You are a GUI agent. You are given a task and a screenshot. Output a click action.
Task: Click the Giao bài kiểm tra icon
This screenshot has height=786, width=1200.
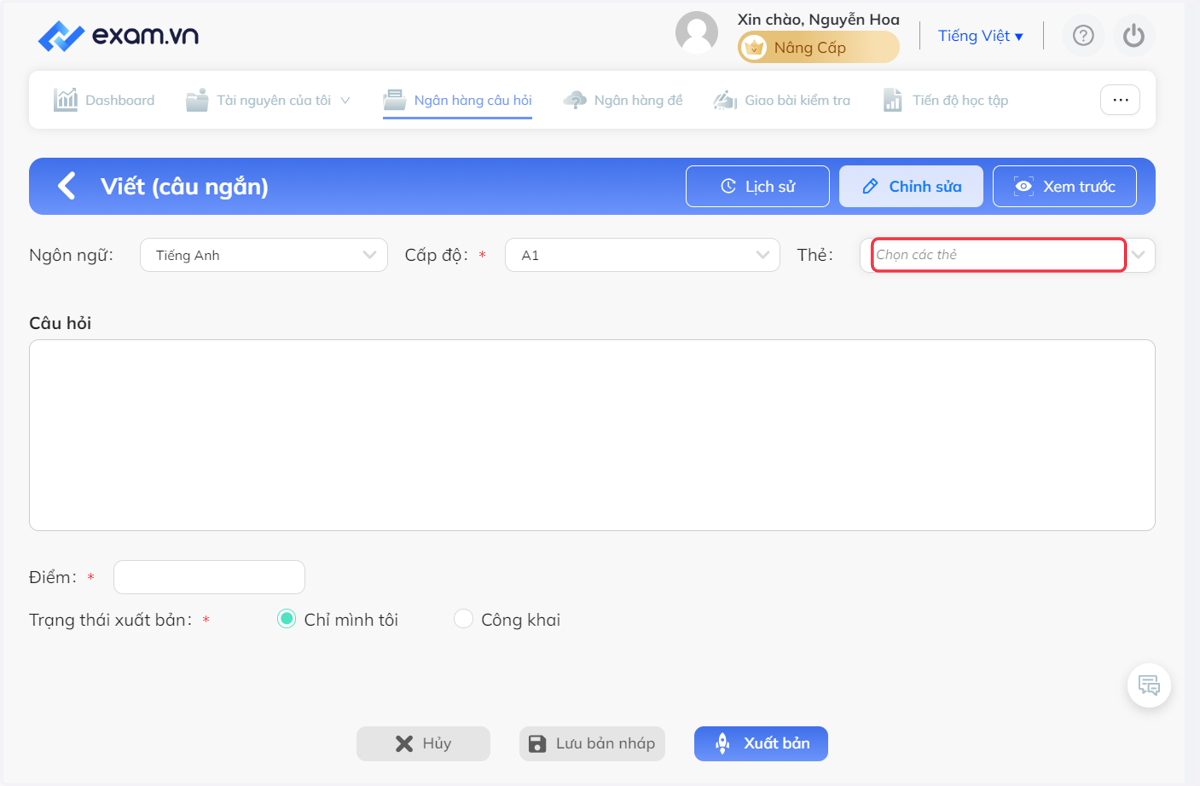pos(725,100)
